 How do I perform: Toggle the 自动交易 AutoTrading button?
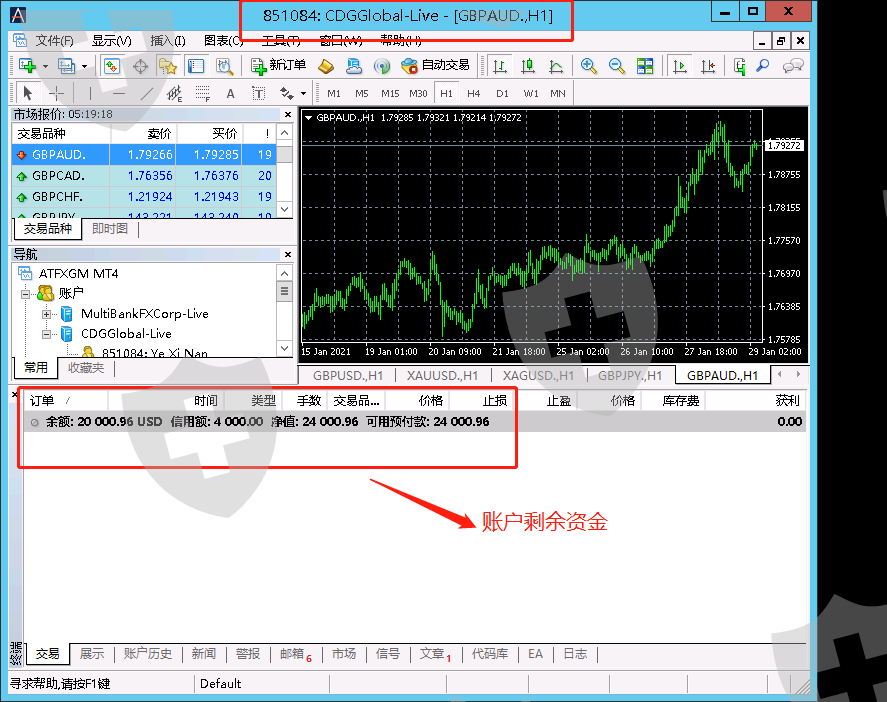tap(435, 66)
